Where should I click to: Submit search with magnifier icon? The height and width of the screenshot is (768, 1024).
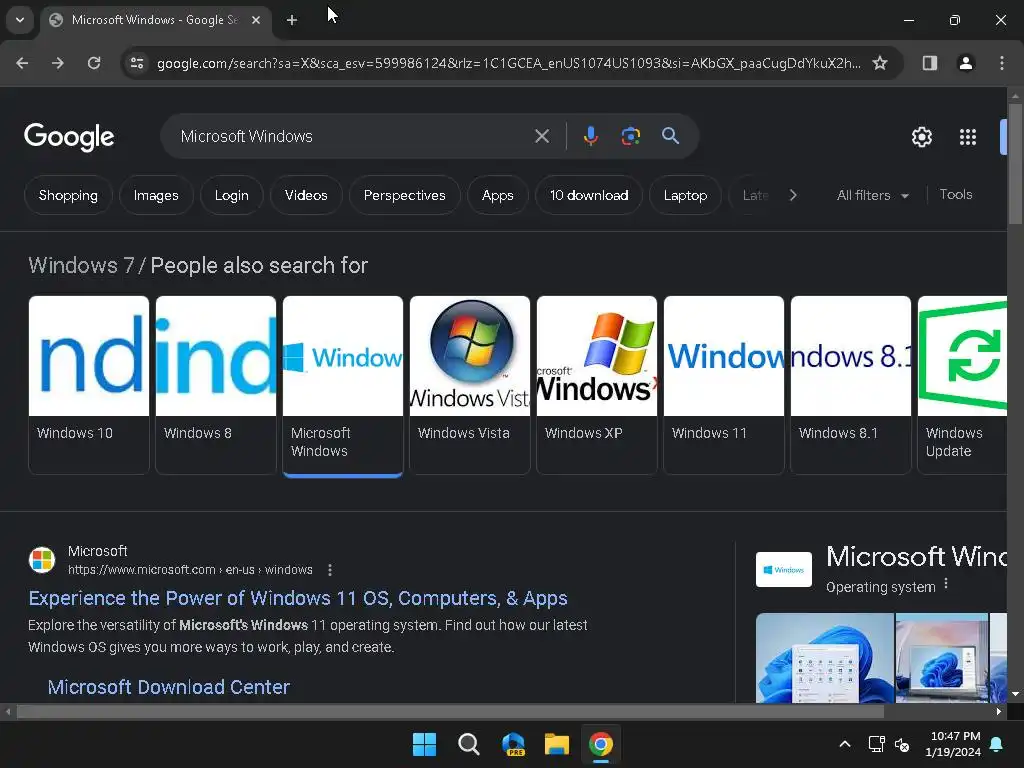(671, 136)
